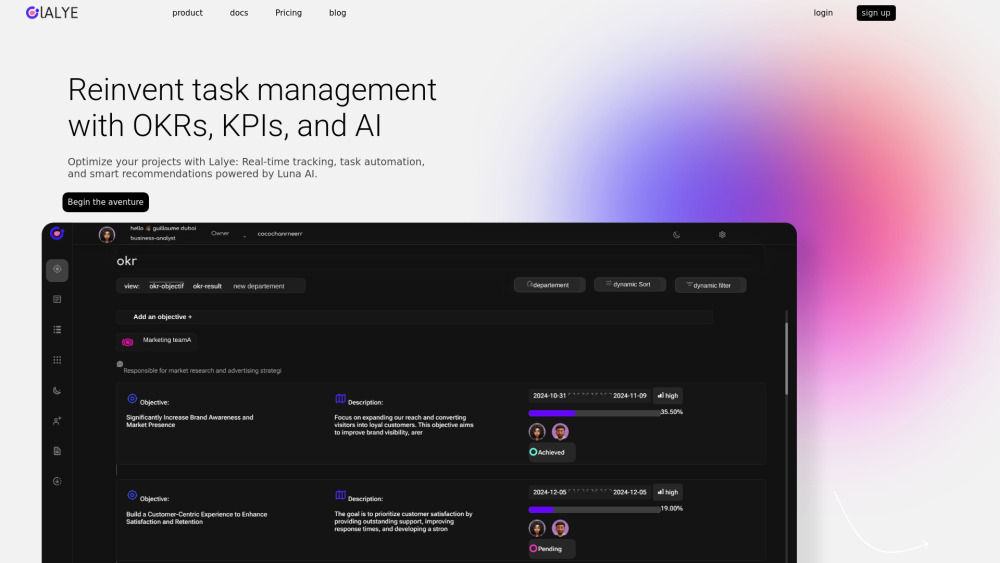This screenshot has width=1000, height=563.
Task: Open the dynamic filter dropdown
Action: 710,285
